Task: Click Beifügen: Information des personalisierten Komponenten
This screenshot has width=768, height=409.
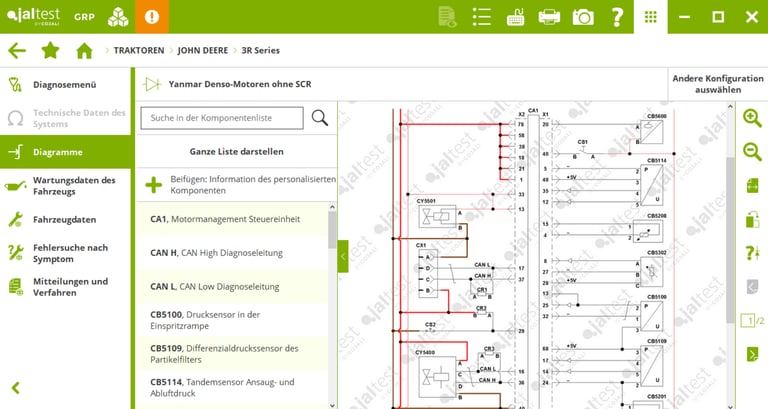Action: (237, 185)
